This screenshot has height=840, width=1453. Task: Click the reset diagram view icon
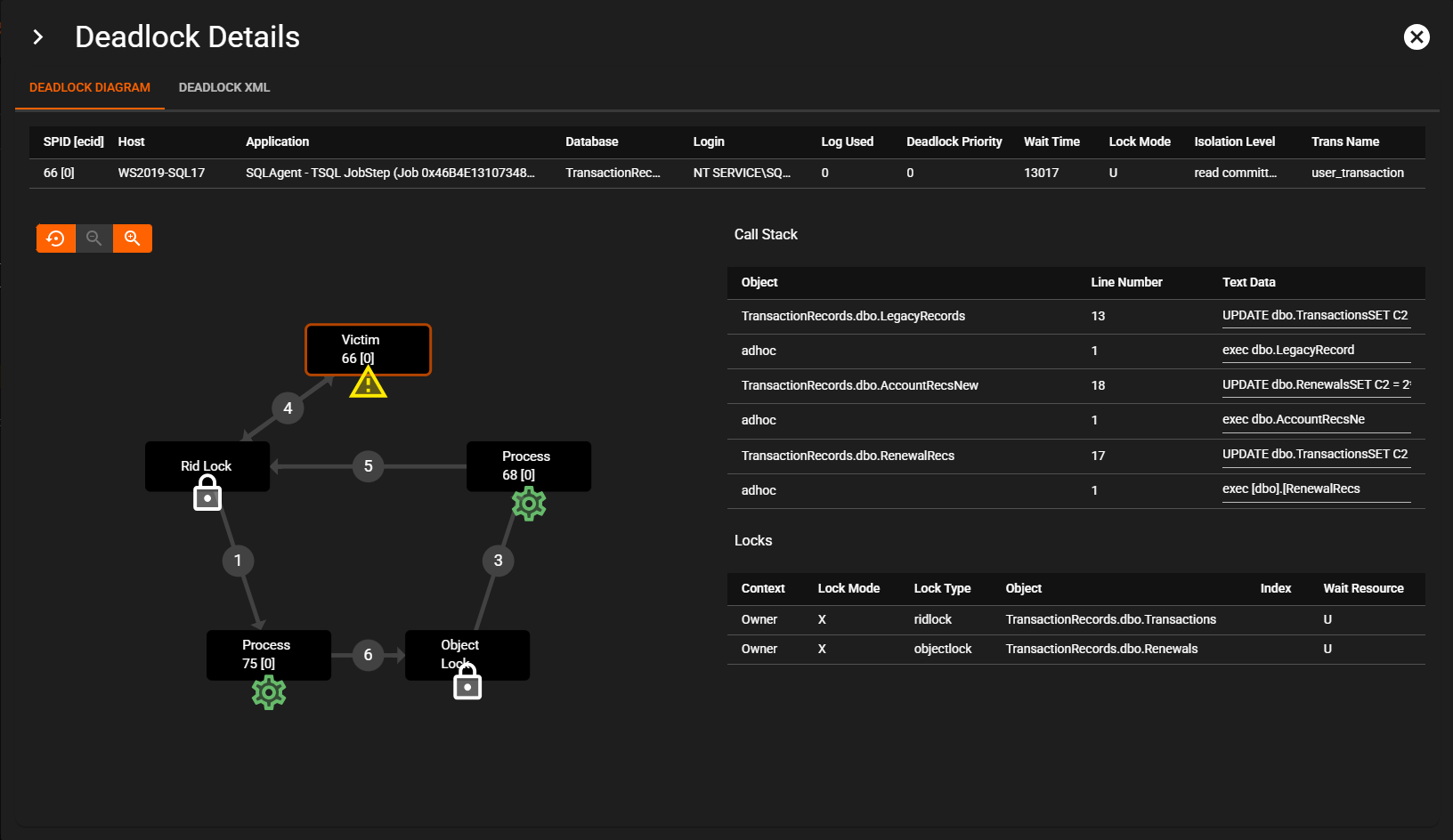coord(55,238)
